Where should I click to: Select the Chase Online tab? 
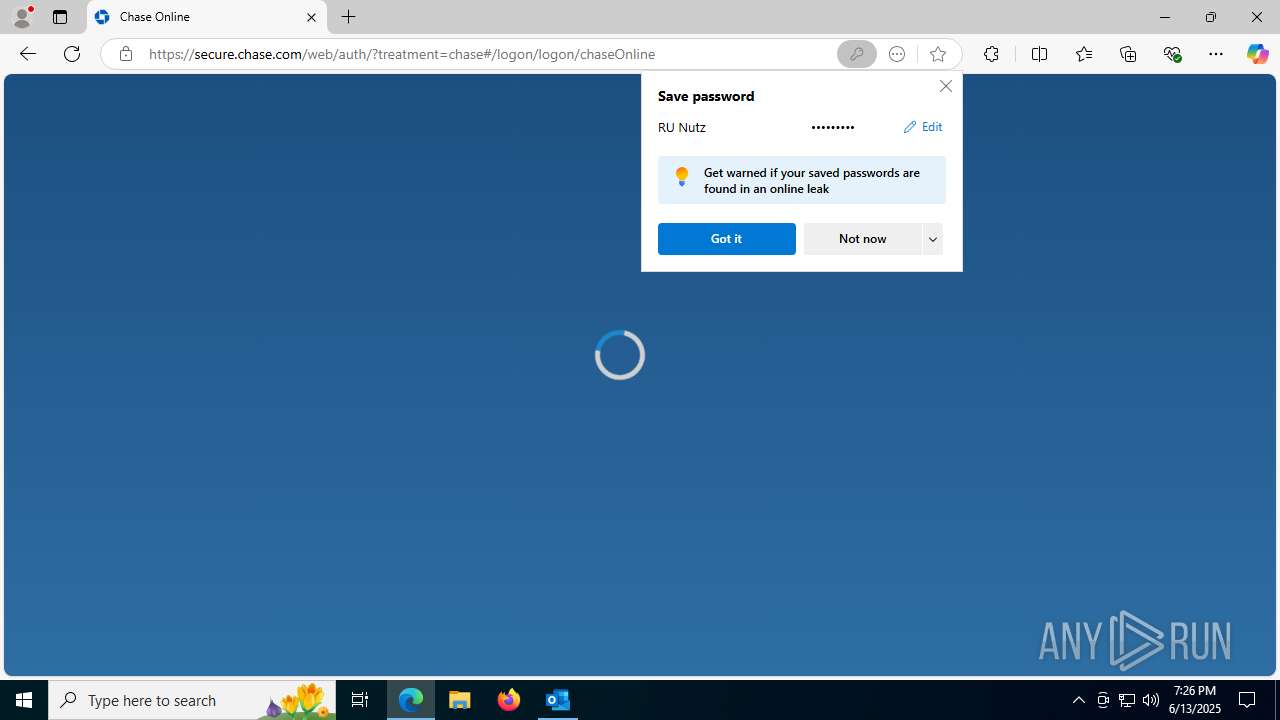pyautogui.click(x=207, y=17)
